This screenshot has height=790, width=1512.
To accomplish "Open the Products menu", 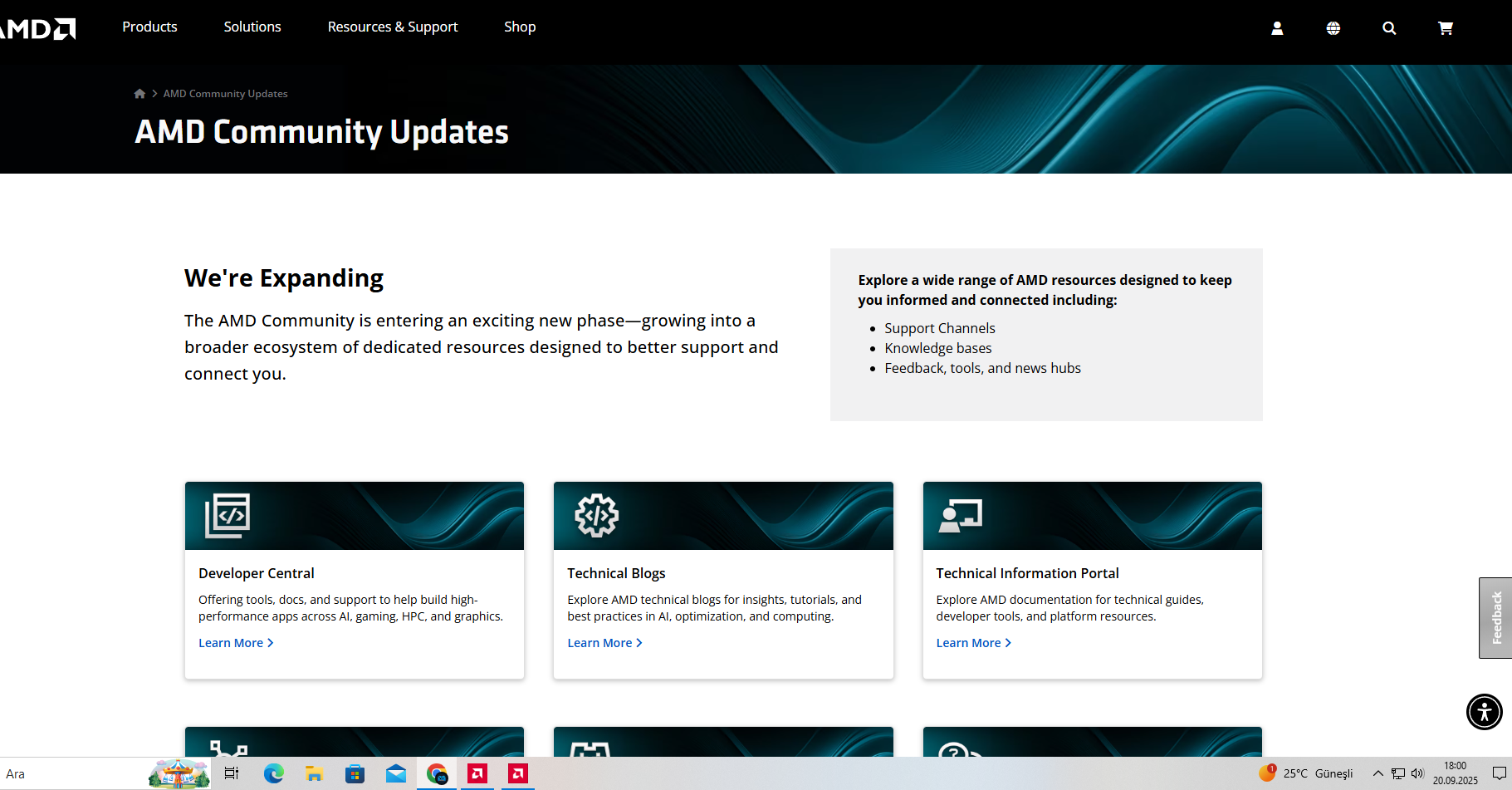I will [x=149, y=27].
